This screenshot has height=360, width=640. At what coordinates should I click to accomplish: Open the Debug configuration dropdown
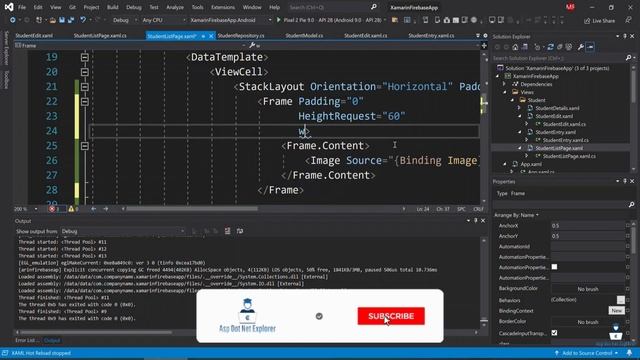(124, 20)
